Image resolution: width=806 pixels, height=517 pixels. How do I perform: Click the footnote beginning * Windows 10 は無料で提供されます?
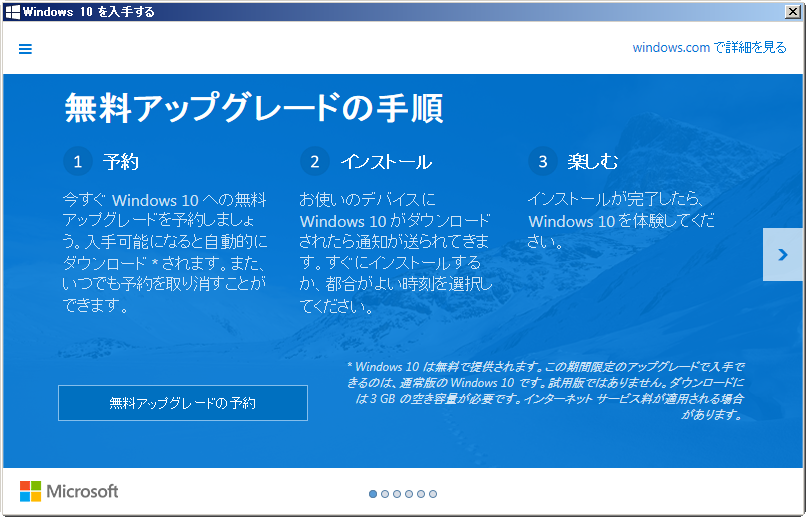click(x=545, y=391)
